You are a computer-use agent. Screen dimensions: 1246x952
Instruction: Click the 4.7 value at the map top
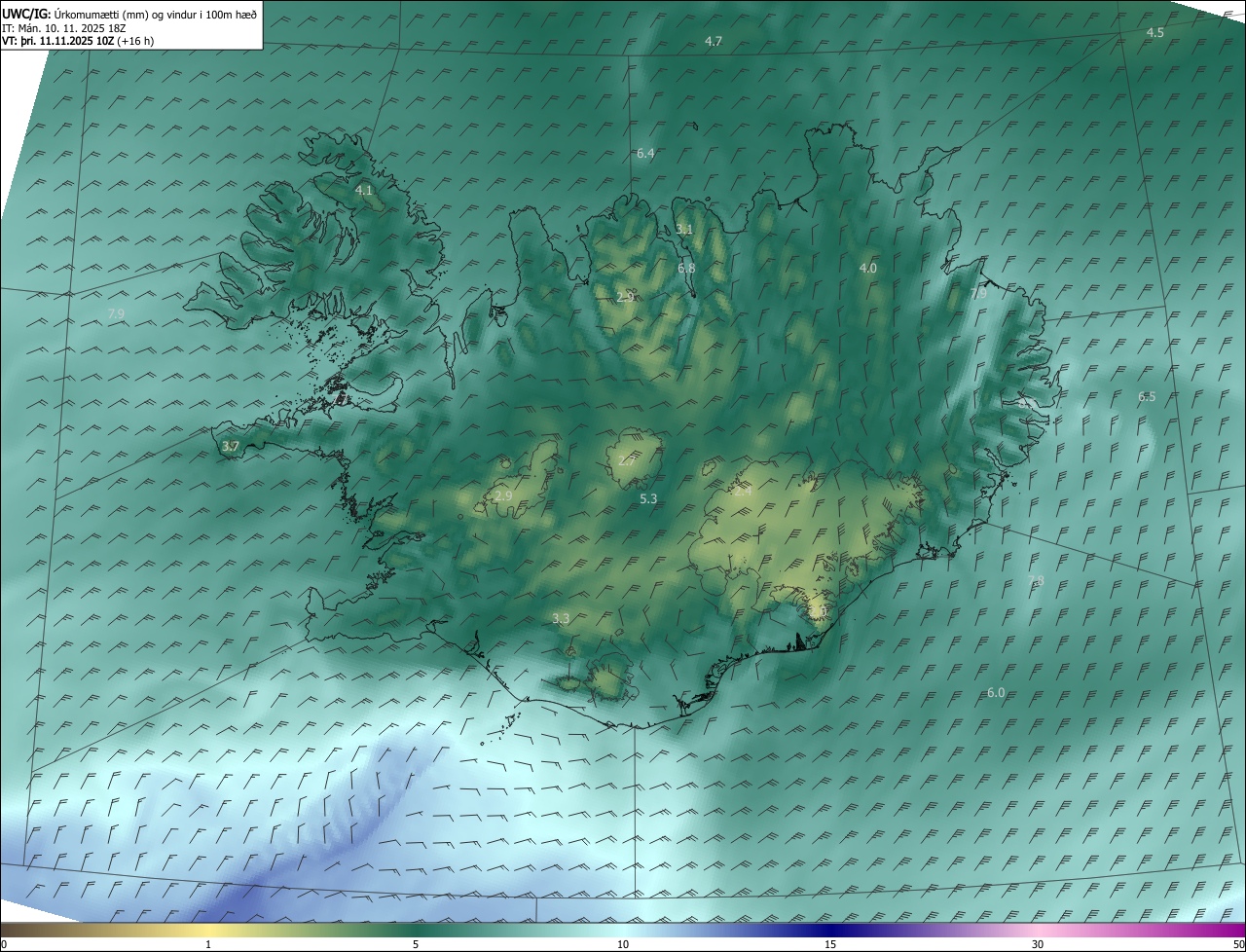714,41
